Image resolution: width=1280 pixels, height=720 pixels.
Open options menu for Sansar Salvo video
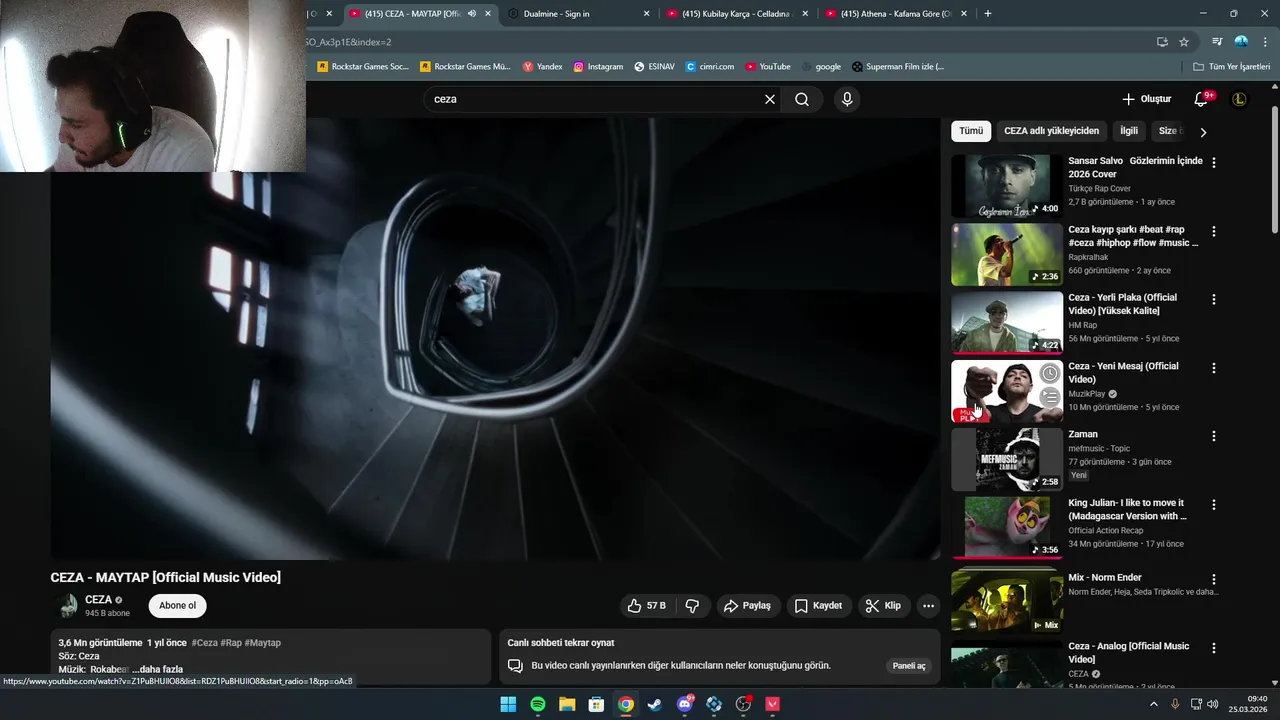tap(1214, 162)
